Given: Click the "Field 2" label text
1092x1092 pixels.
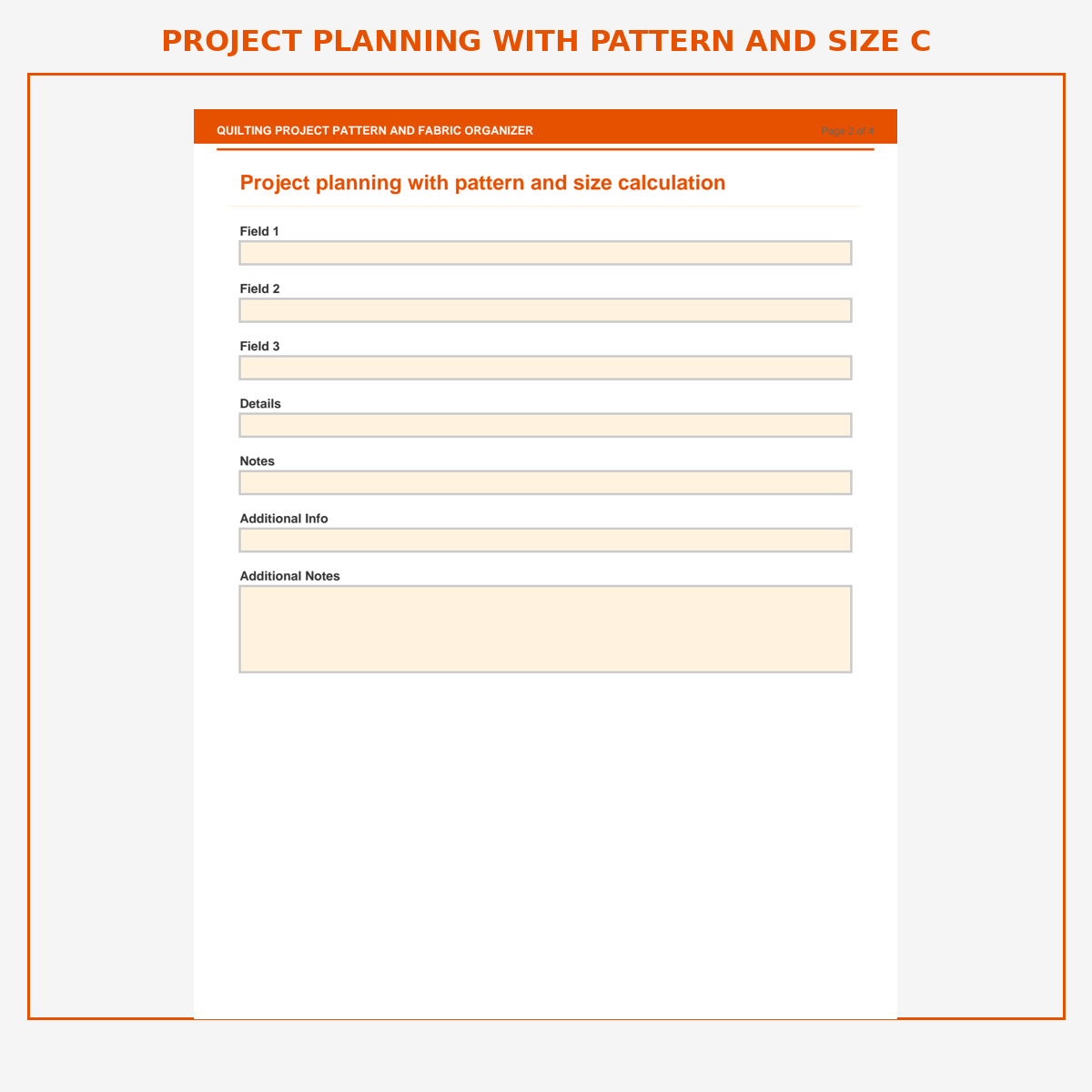Looking at the screenshot, I should point(259,288).
